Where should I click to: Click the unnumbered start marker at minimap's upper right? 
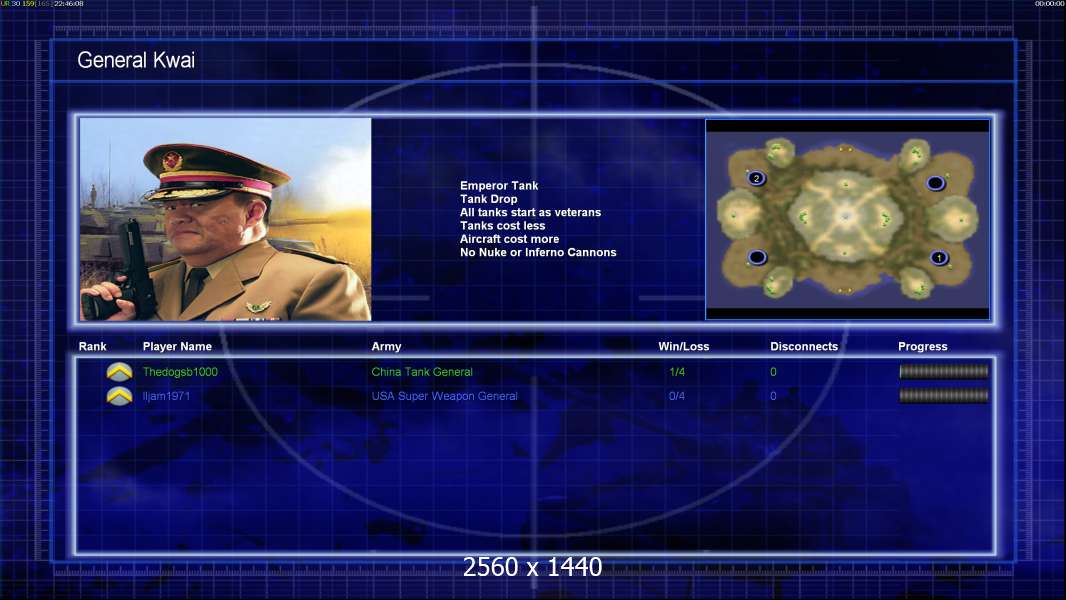935,183
